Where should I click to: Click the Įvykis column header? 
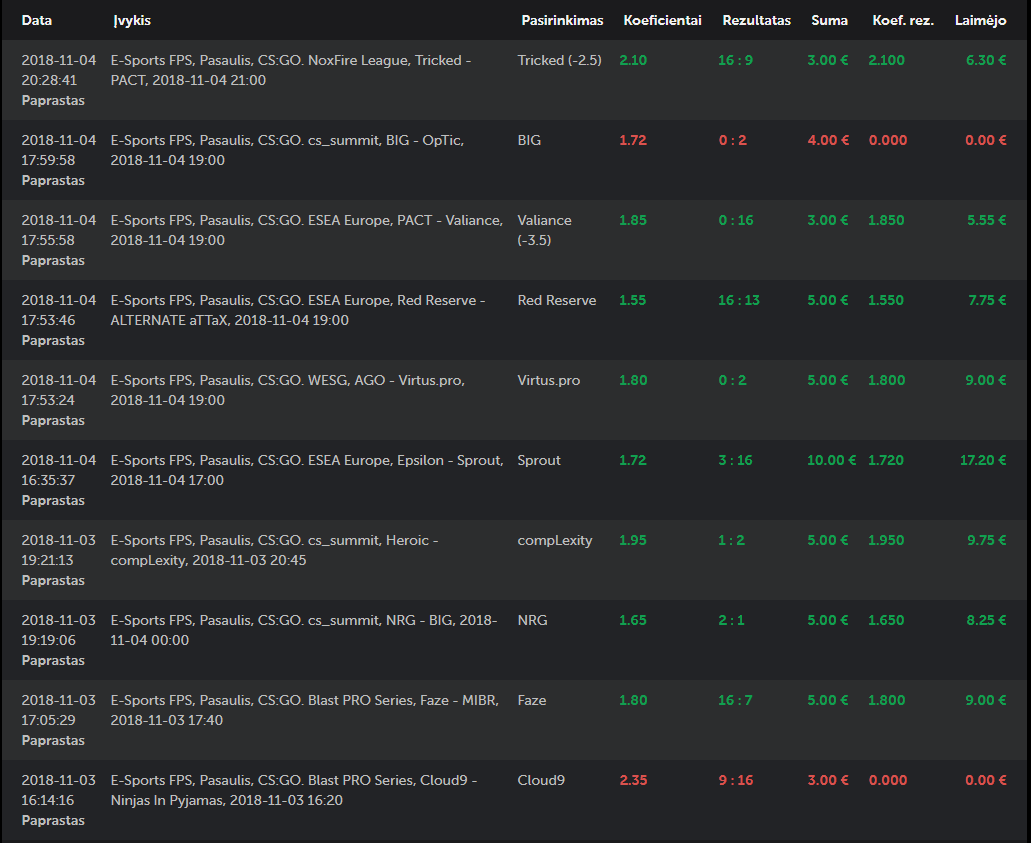[132, 20]
